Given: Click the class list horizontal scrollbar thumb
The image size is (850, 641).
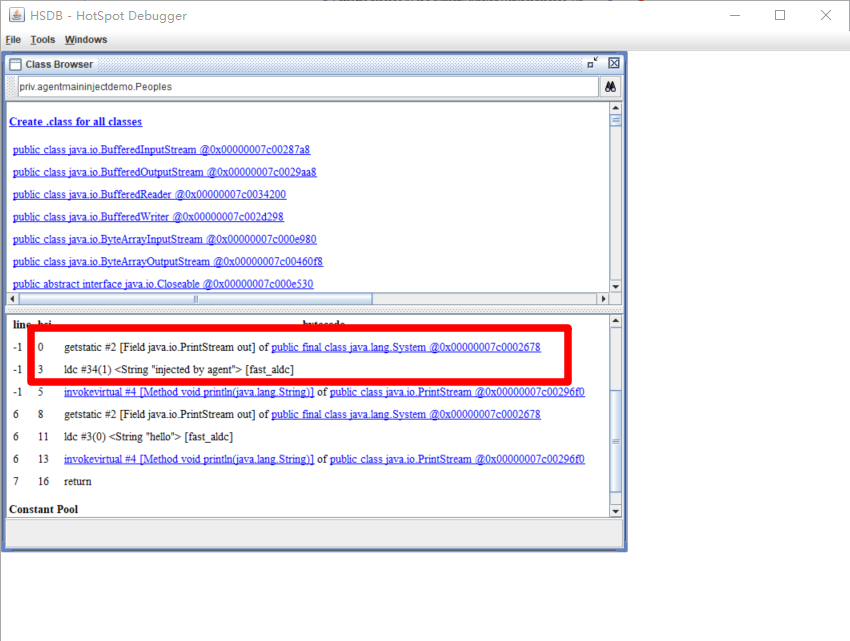Looking at the screenshot, I should (195, 299).
